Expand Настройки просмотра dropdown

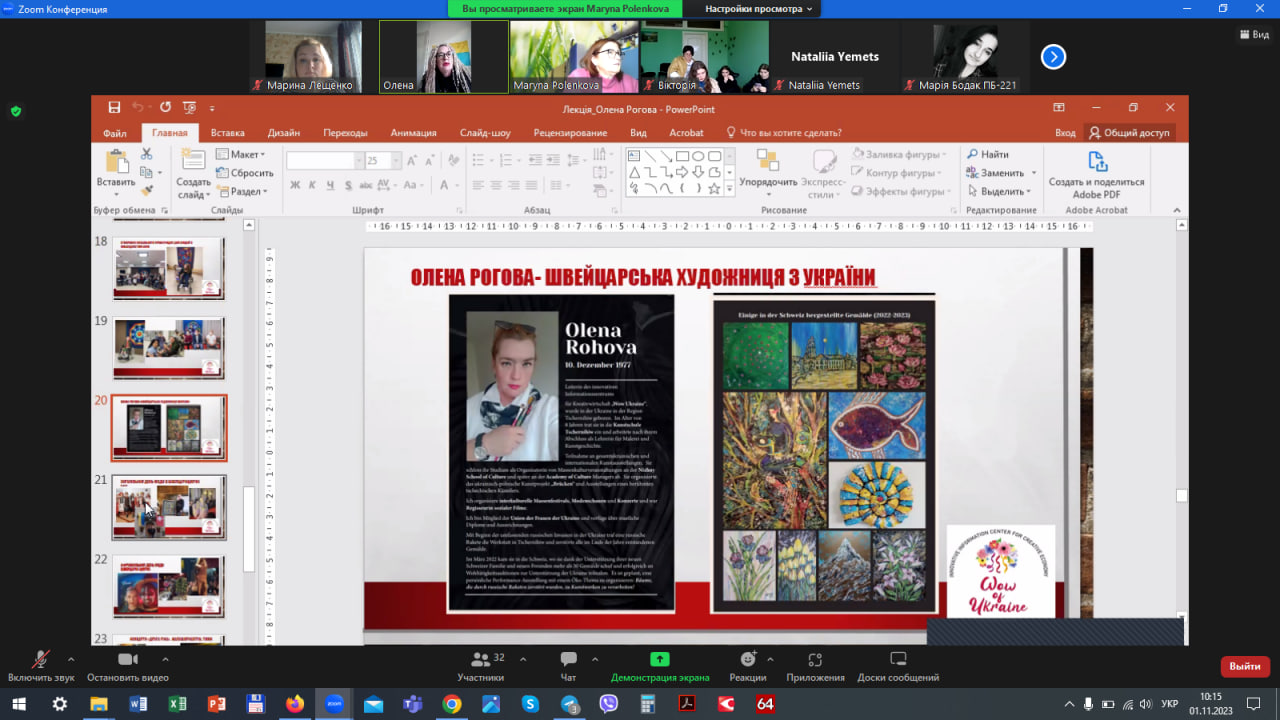coord(759,9)
